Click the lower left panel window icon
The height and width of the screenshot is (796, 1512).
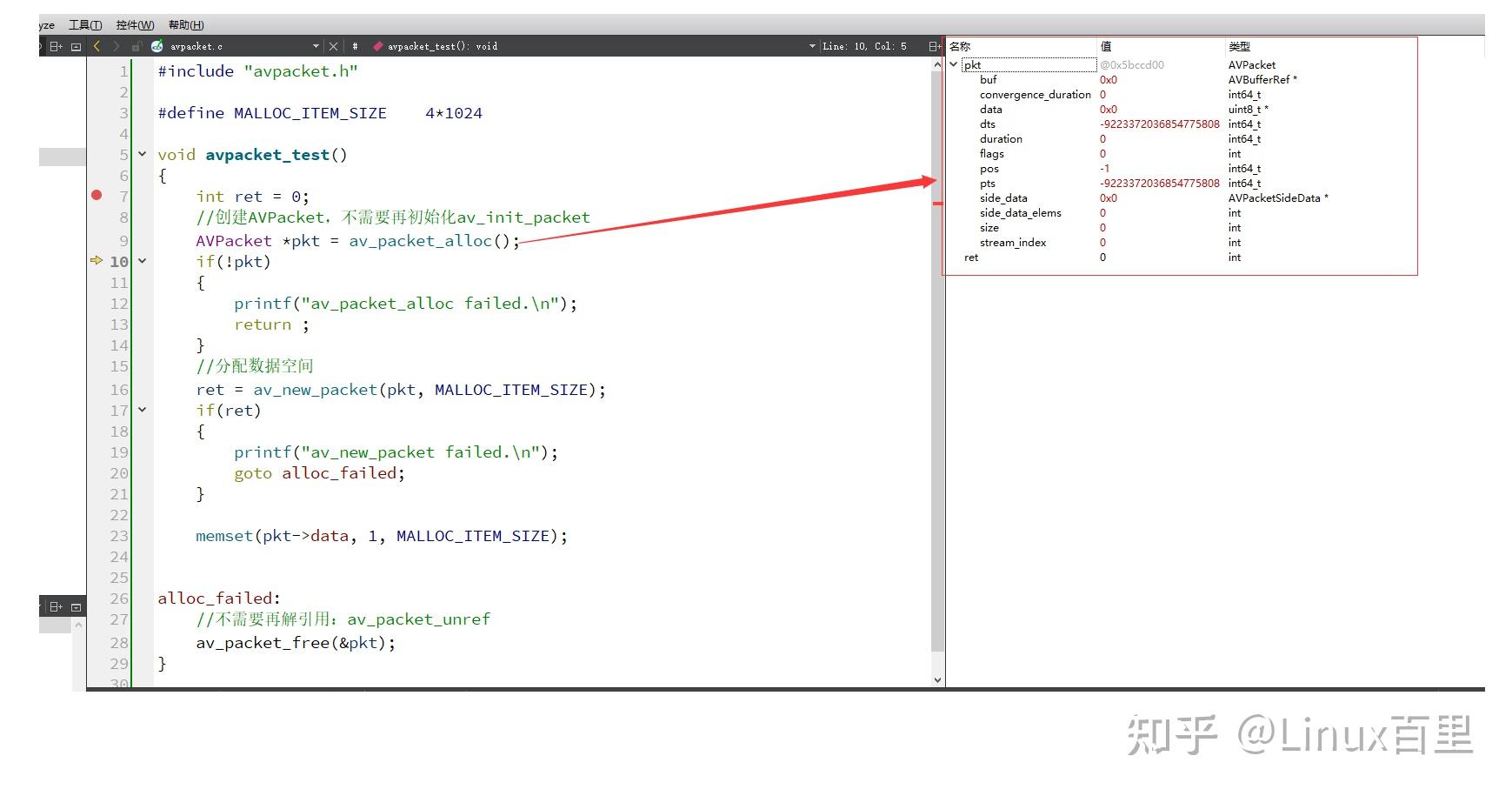tap(76, 606)
